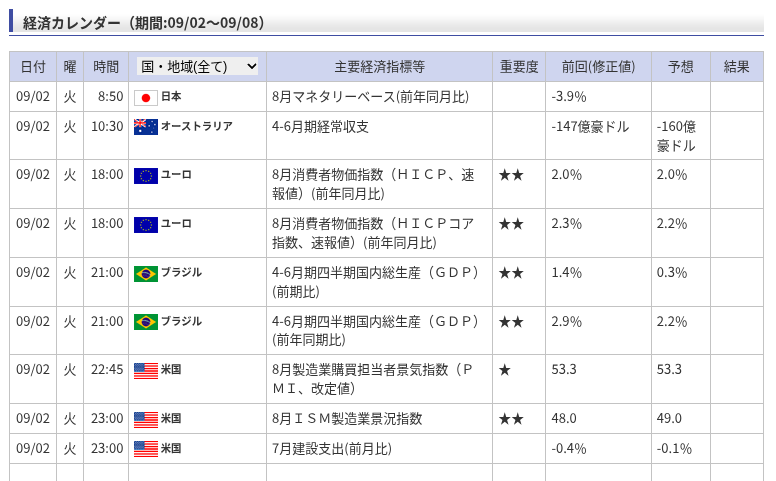This screenshot has height=481, width=776.
Task: Select the 4-6月期経常収支 indicator text
Action: coord(320,127)
